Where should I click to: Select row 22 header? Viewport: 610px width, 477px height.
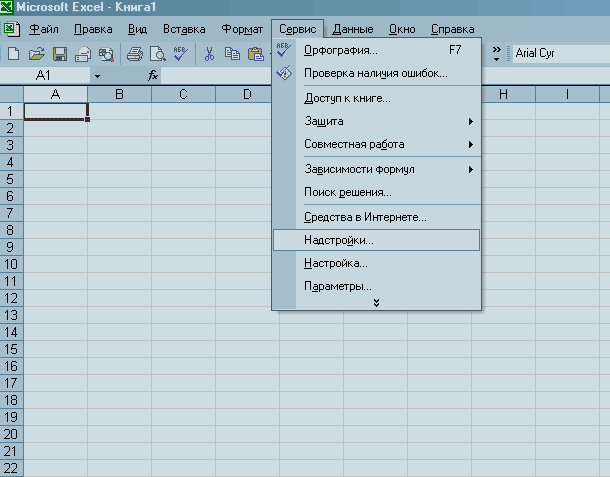(x=11, y=468)
